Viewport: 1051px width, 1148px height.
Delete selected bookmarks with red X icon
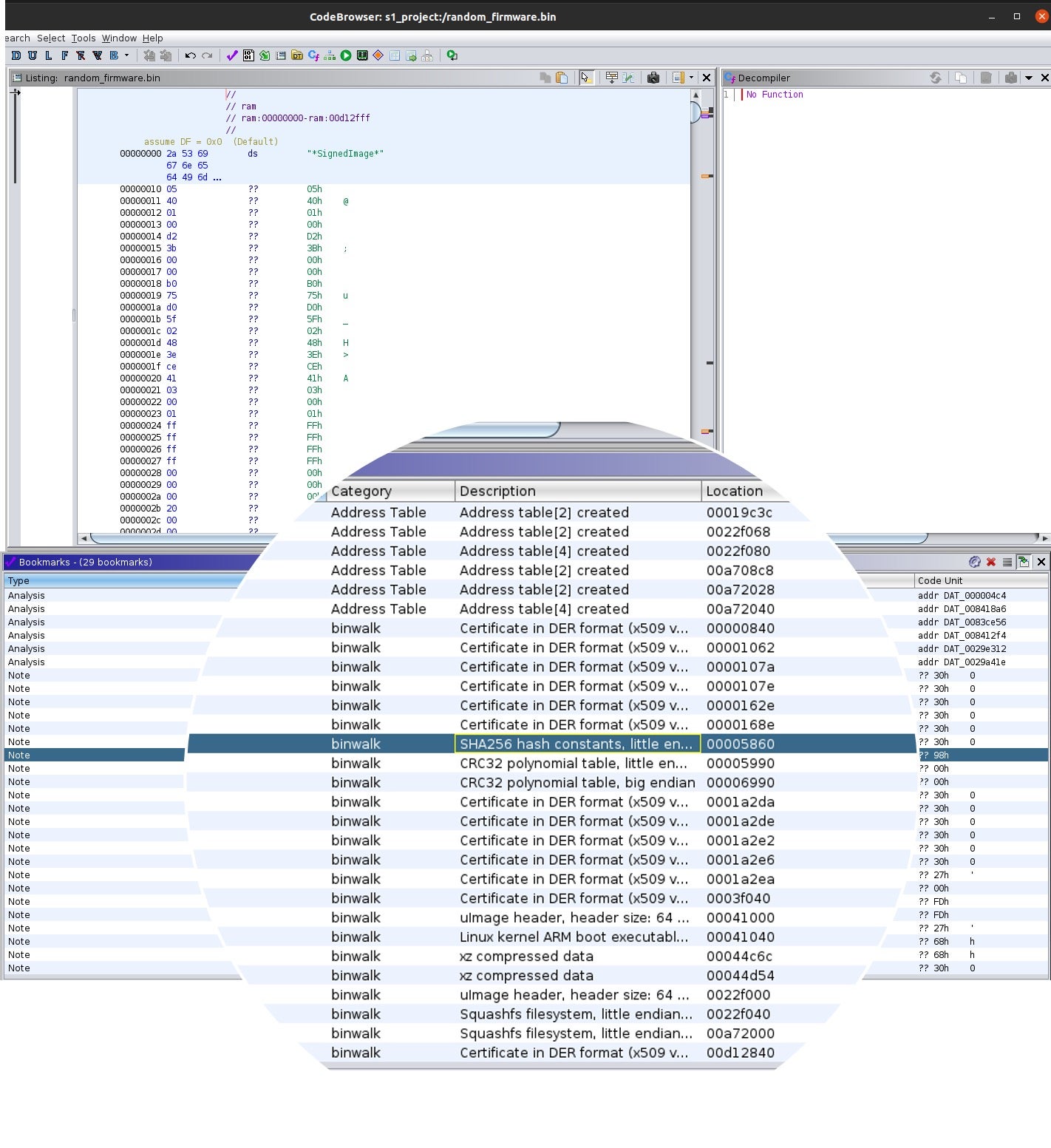(991, 562)
